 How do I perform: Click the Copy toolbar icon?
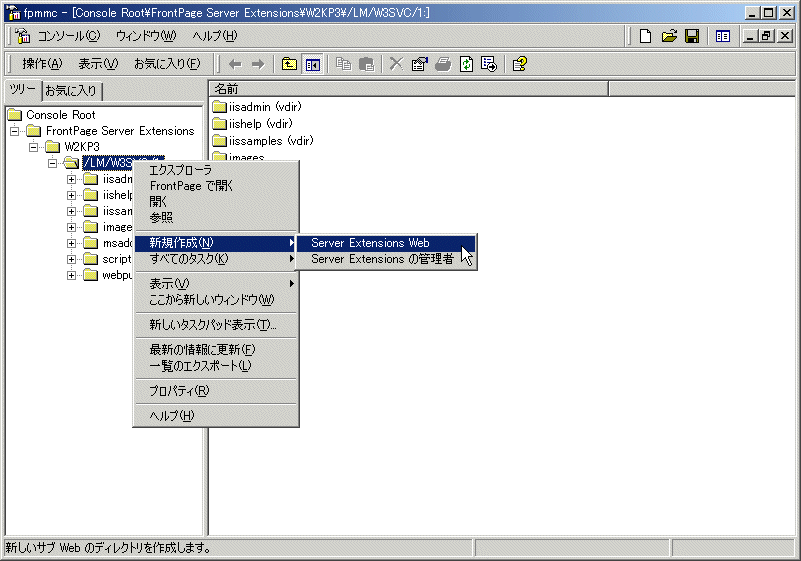(343, 64)
